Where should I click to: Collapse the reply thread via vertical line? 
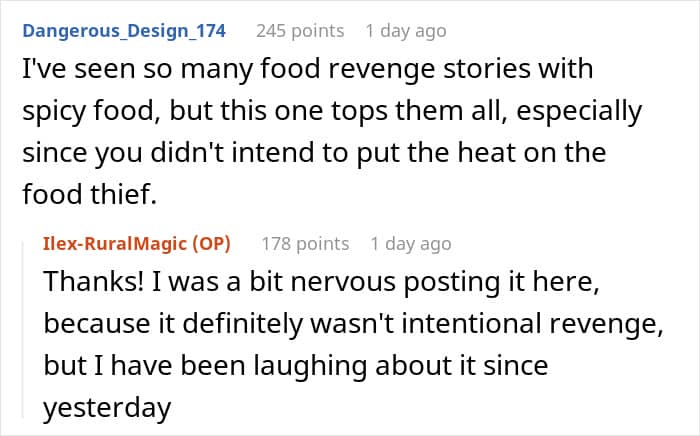click(x=23, y=329)
